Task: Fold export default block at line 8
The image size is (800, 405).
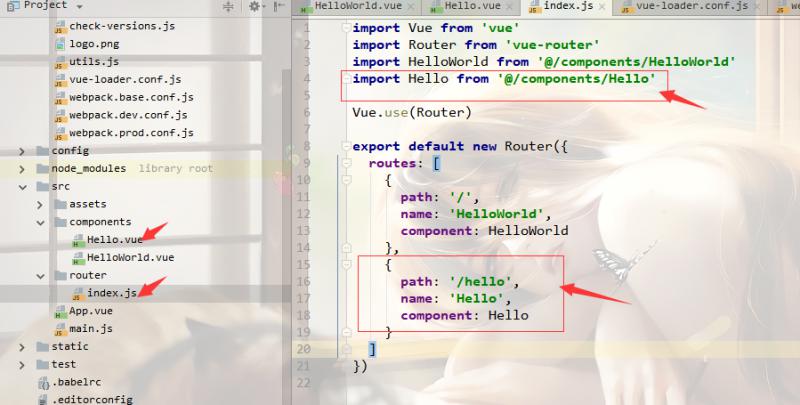Action: tap(346, 146)
